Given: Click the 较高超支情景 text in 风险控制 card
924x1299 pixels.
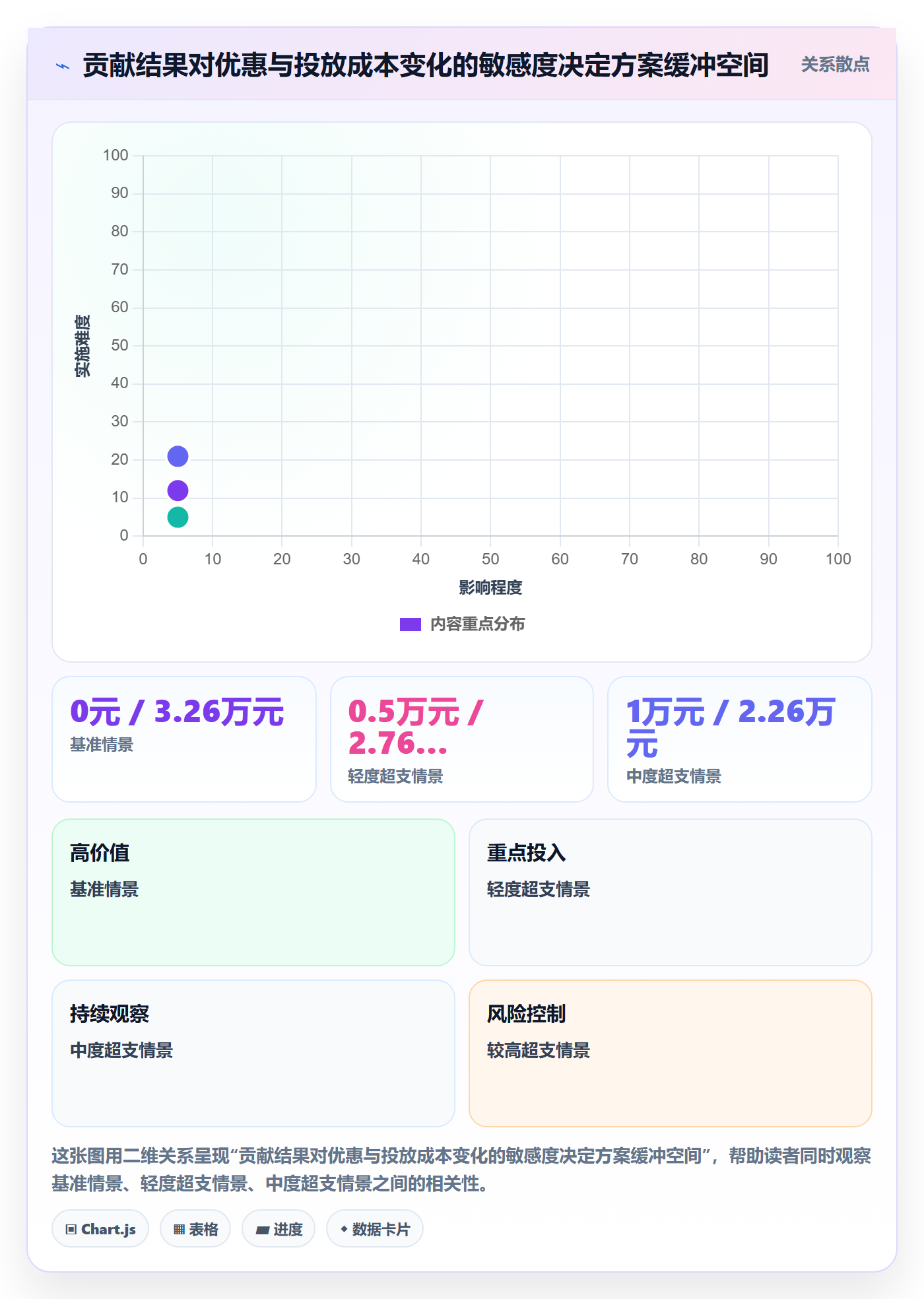Looking at the screenshot, I should point(539,1050).
